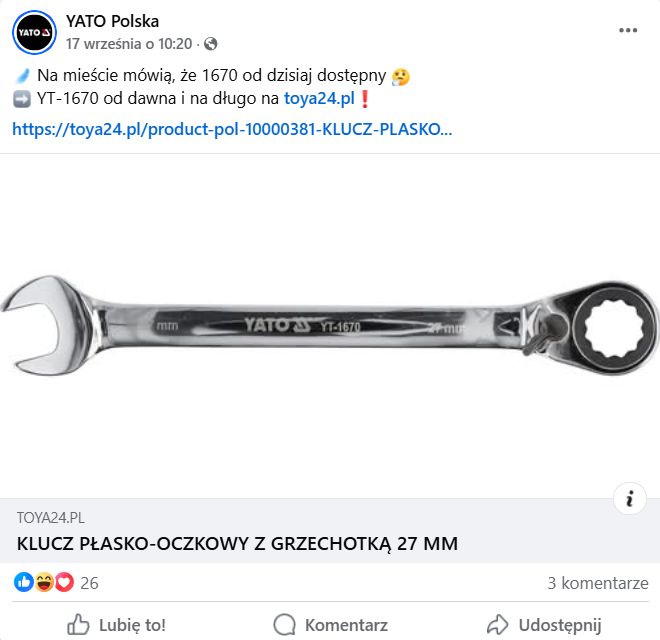The image size is (660, 640).
Task: Click the red heart reaction icon
Action: [x=64, y=582]
